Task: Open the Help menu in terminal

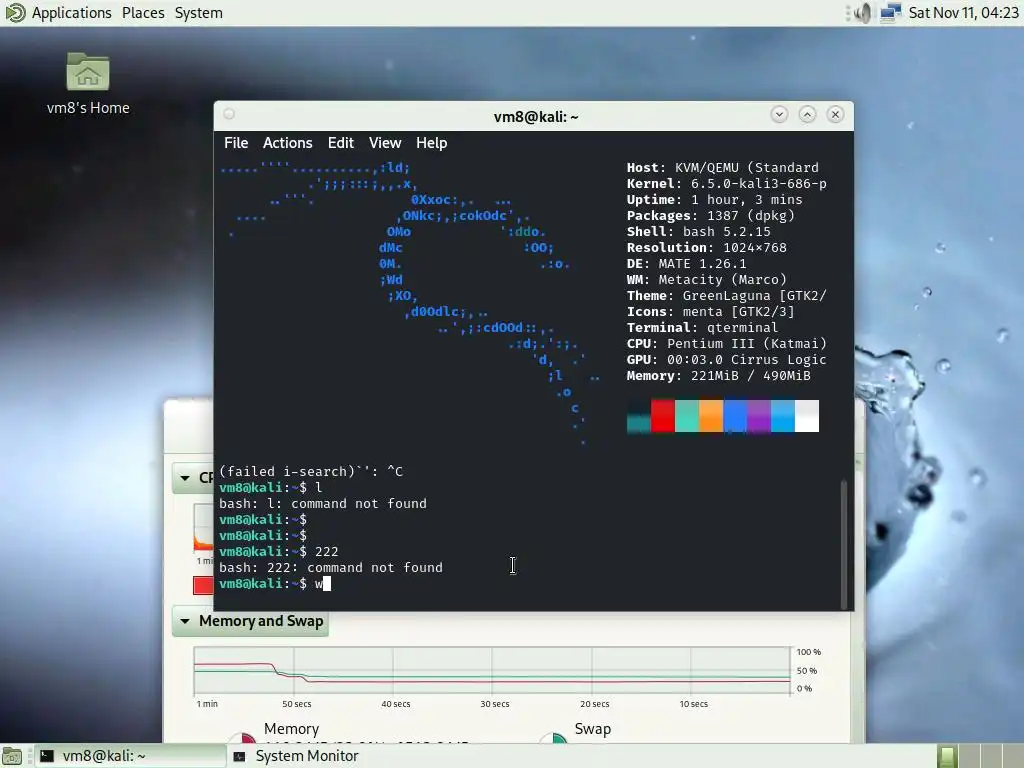Action: pyautogui.click(x=432, y=143)
